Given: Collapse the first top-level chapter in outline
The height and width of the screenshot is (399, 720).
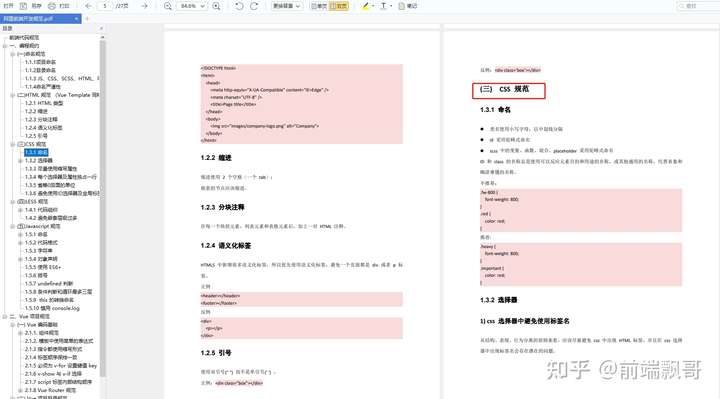Looking at the screenshot, I should (x=5, y=46).
